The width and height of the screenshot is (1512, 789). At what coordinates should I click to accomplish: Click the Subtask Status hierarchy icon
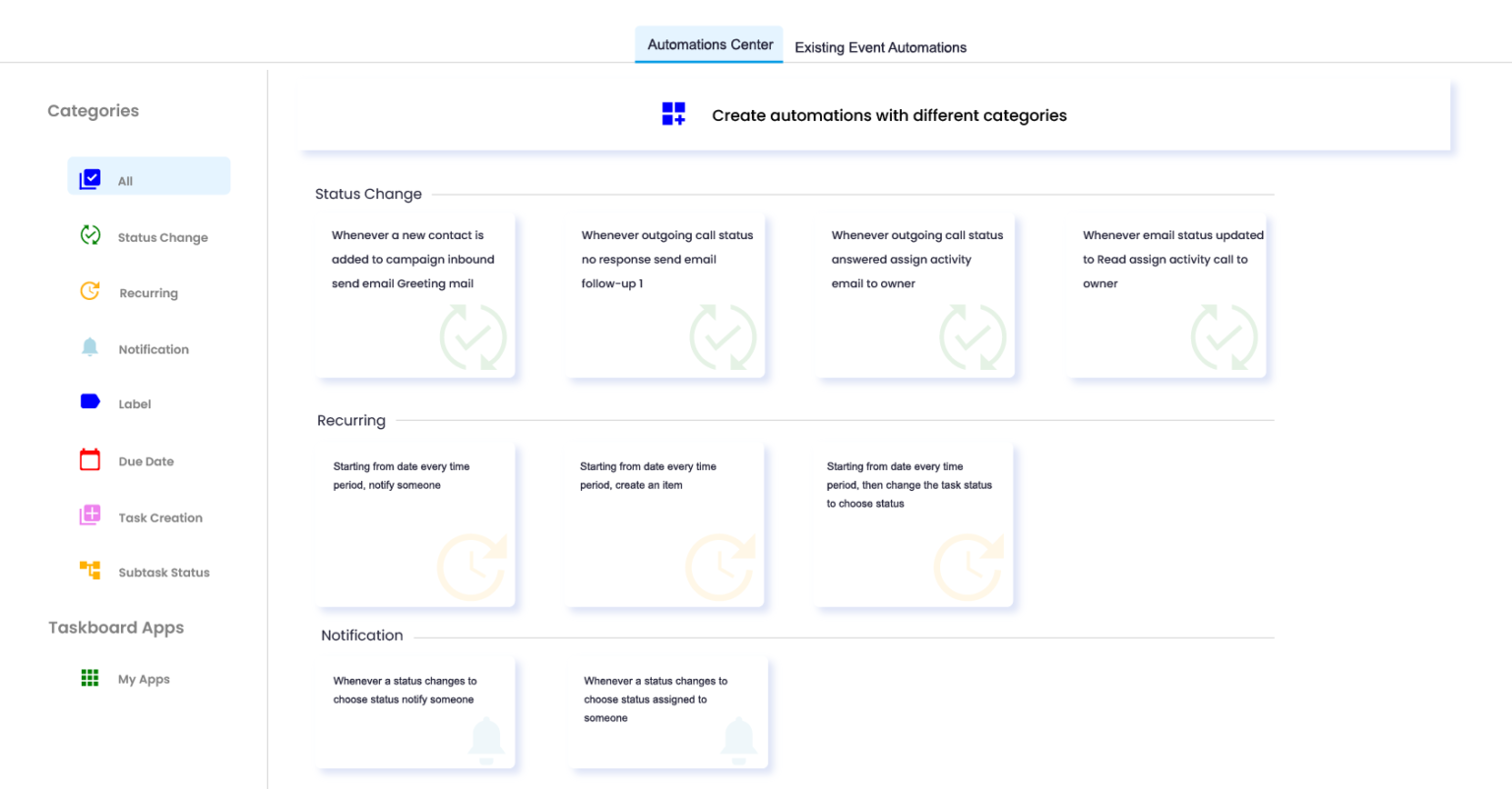pos(90,571)
